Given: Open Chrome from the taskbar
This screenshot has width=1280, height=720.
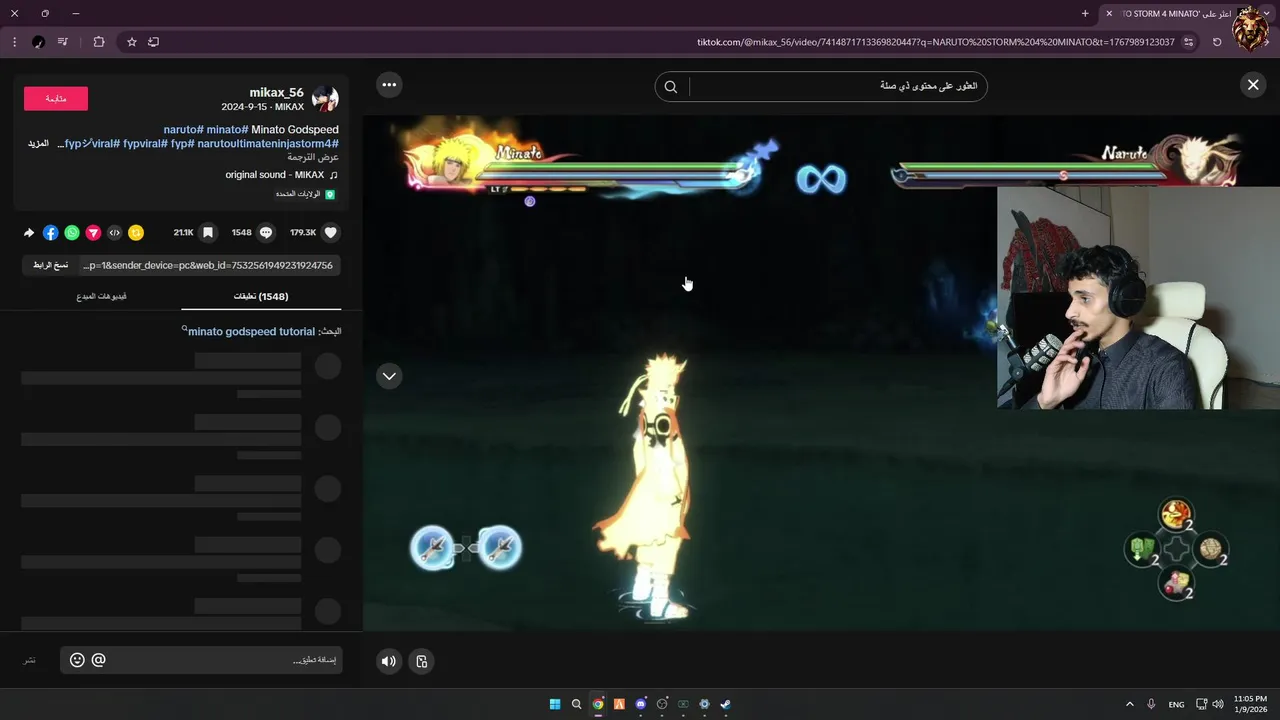Looking at the screenshot, I should (598, 704).
